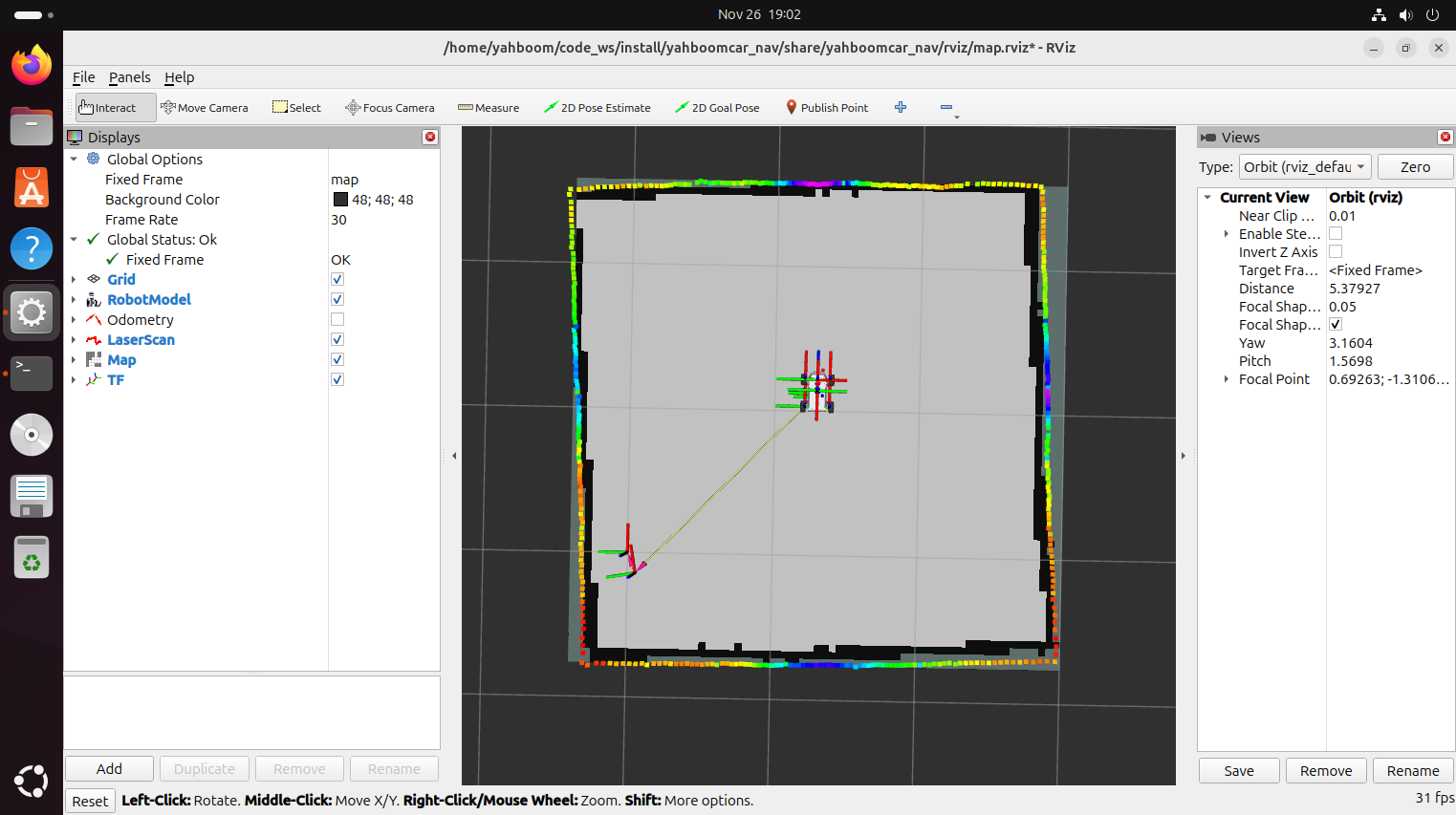Open the Panels menu
Viewport: 1456px width, 815px height.
(129, 77)
